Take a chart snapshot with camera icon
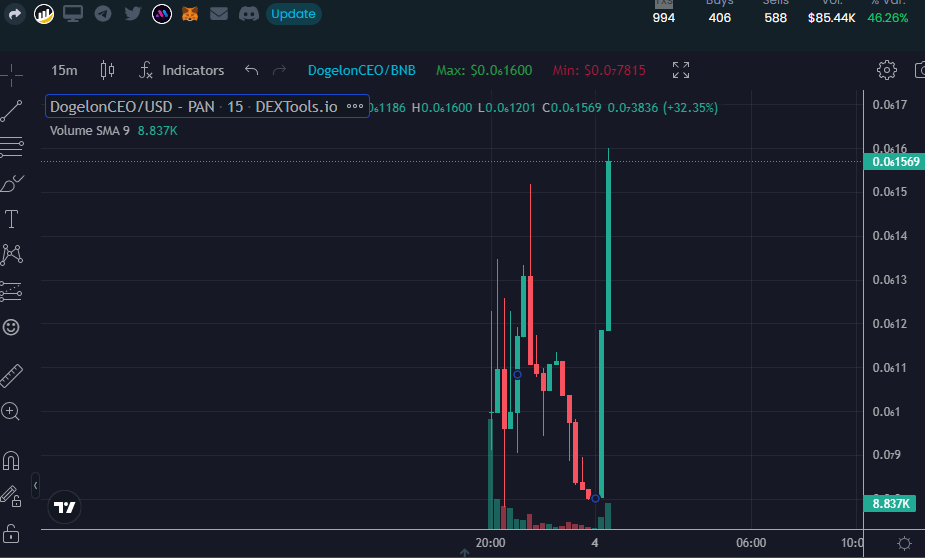925x558 pixels. tap(920, 70)
